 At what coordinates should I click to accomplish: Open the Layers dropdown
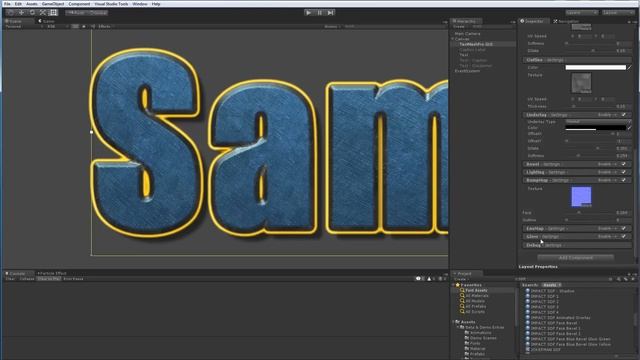(x=582, y=13)
